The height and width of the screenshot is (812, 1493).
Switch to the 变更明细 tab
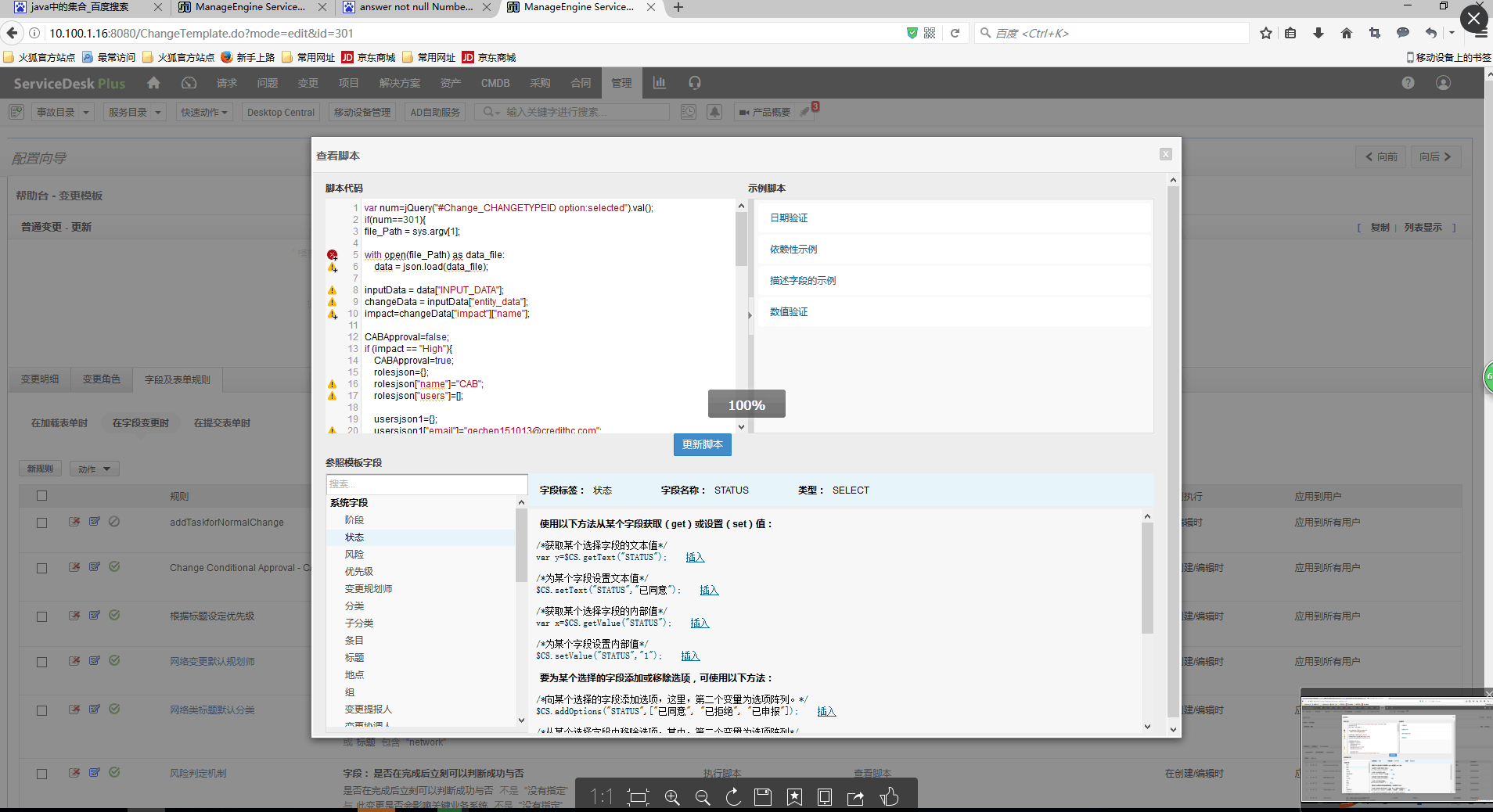click(x=40, y=379)
